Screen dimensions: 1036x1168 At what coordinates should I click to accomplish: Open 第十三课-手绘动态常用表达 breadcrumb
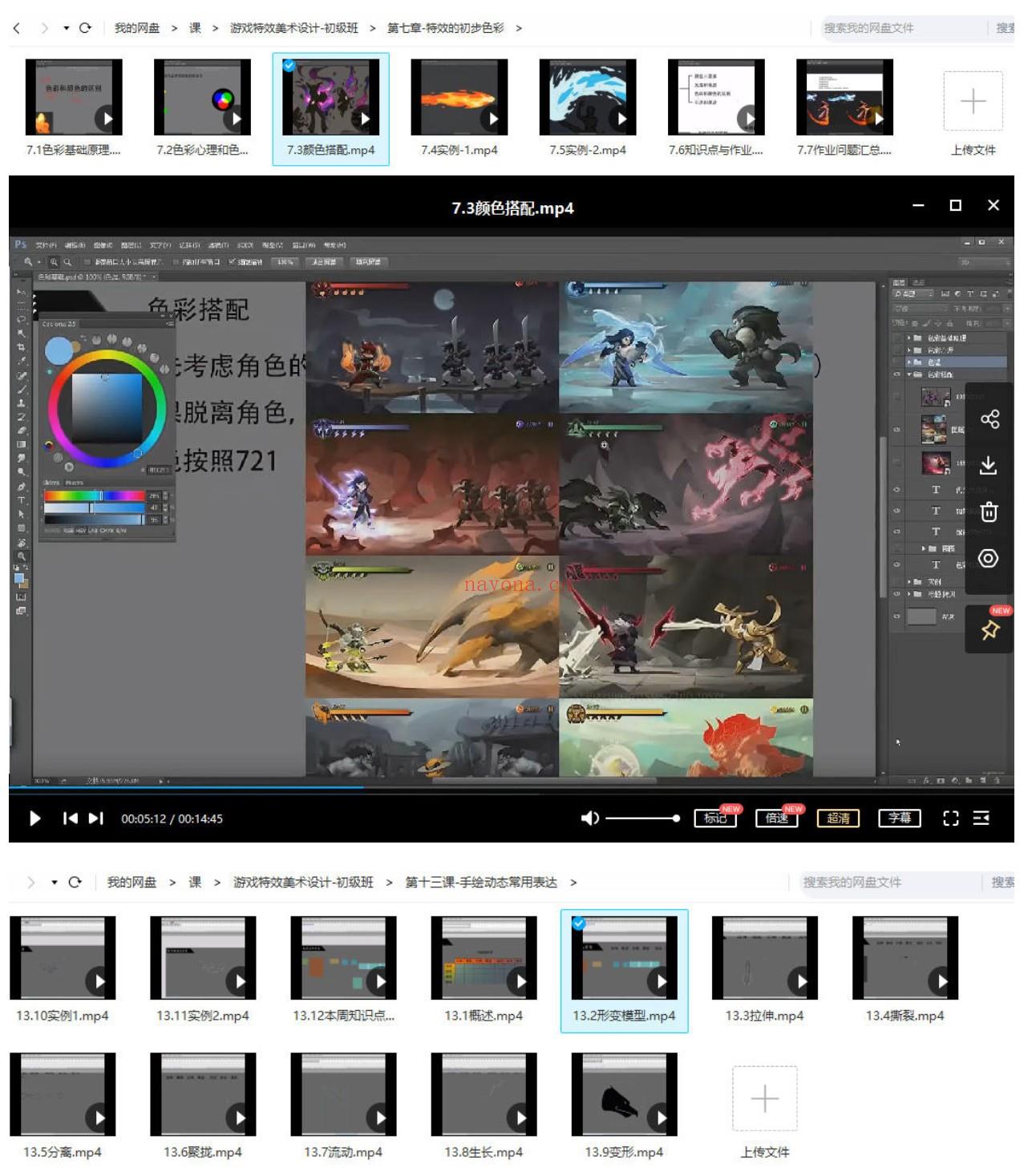pos(481,882)
